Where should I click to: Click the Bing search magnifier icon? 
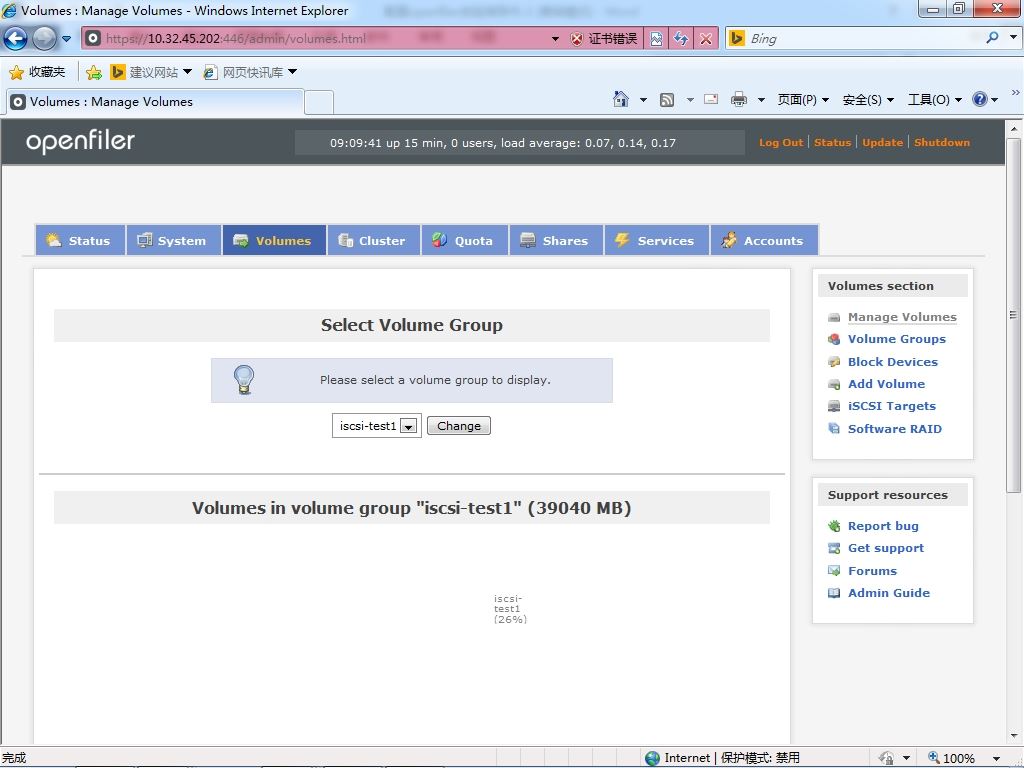click(x=992, y=38)
